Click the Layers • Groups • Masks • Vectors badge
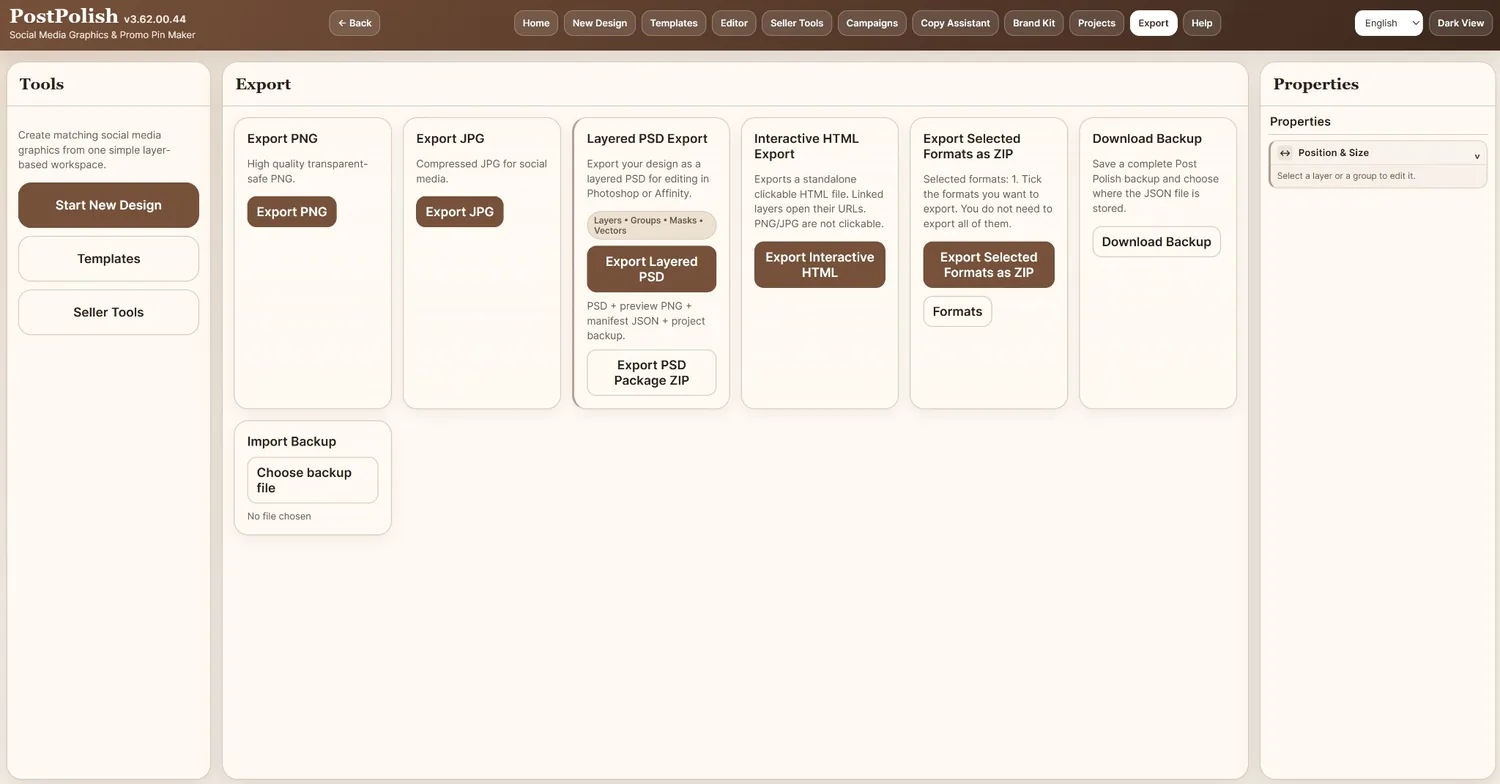 click(651, 225)
